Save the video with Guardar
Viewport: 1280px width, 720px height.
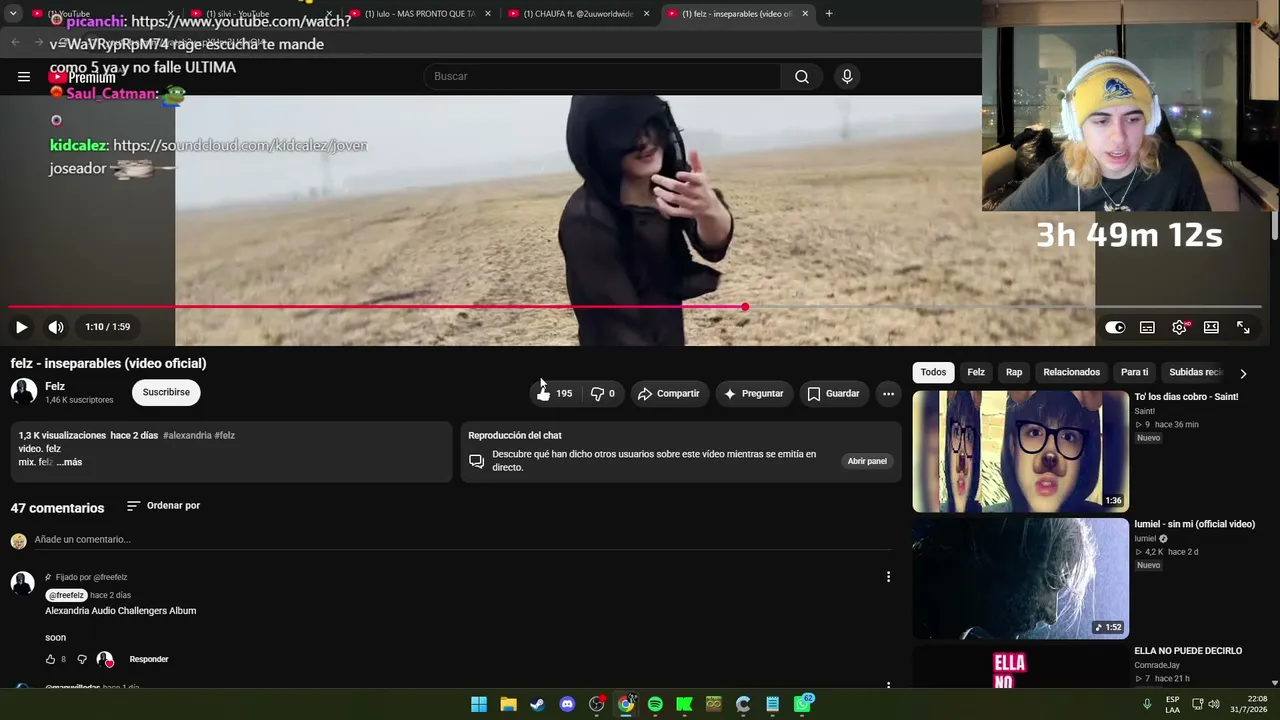pyautogui.click(x=833, y=393)
